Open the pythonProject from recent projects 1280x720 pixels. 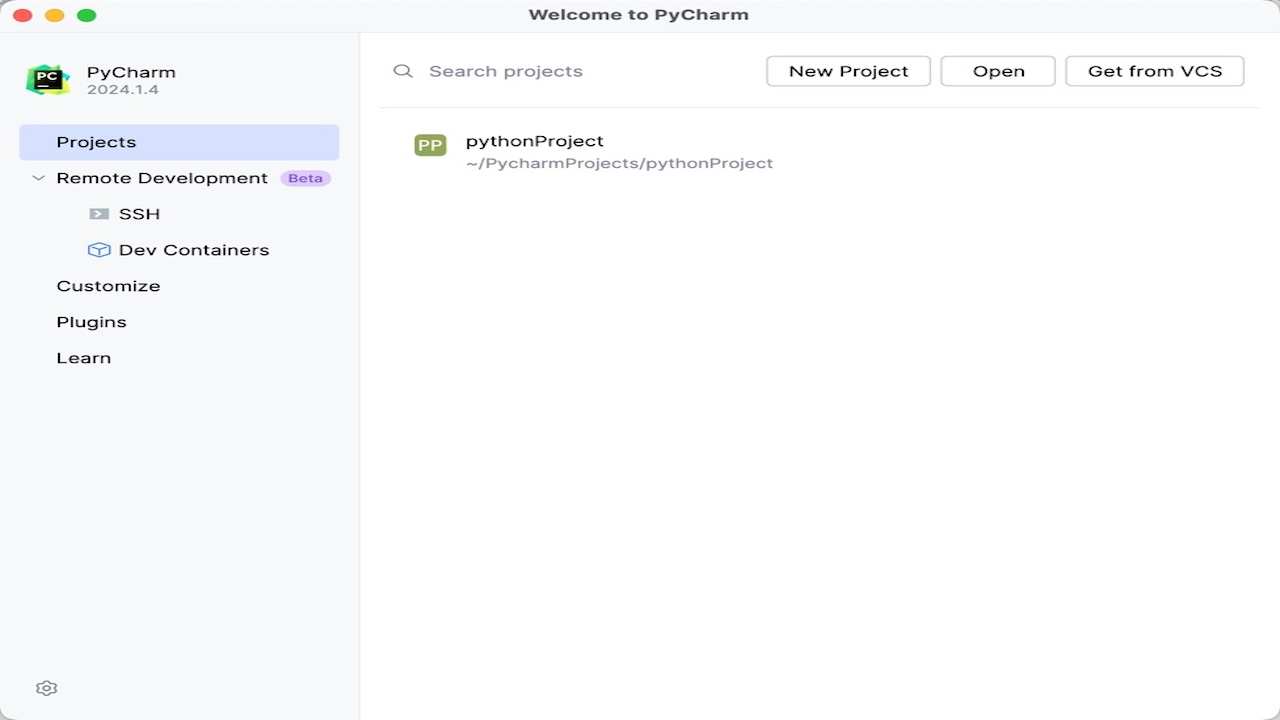tap(535, 141)
